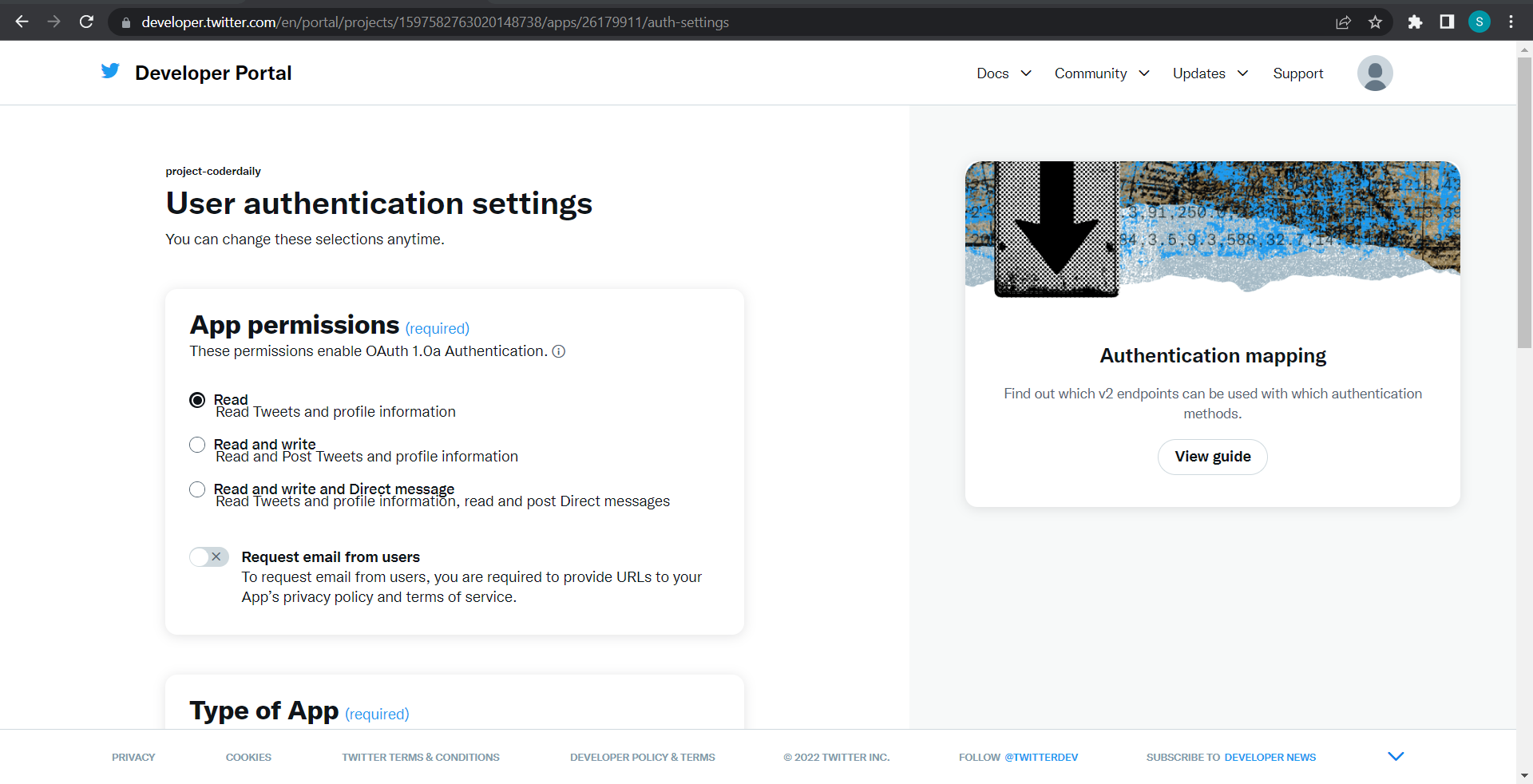
Task: Select Read and write and Direct message
Action: click(197, 489)
